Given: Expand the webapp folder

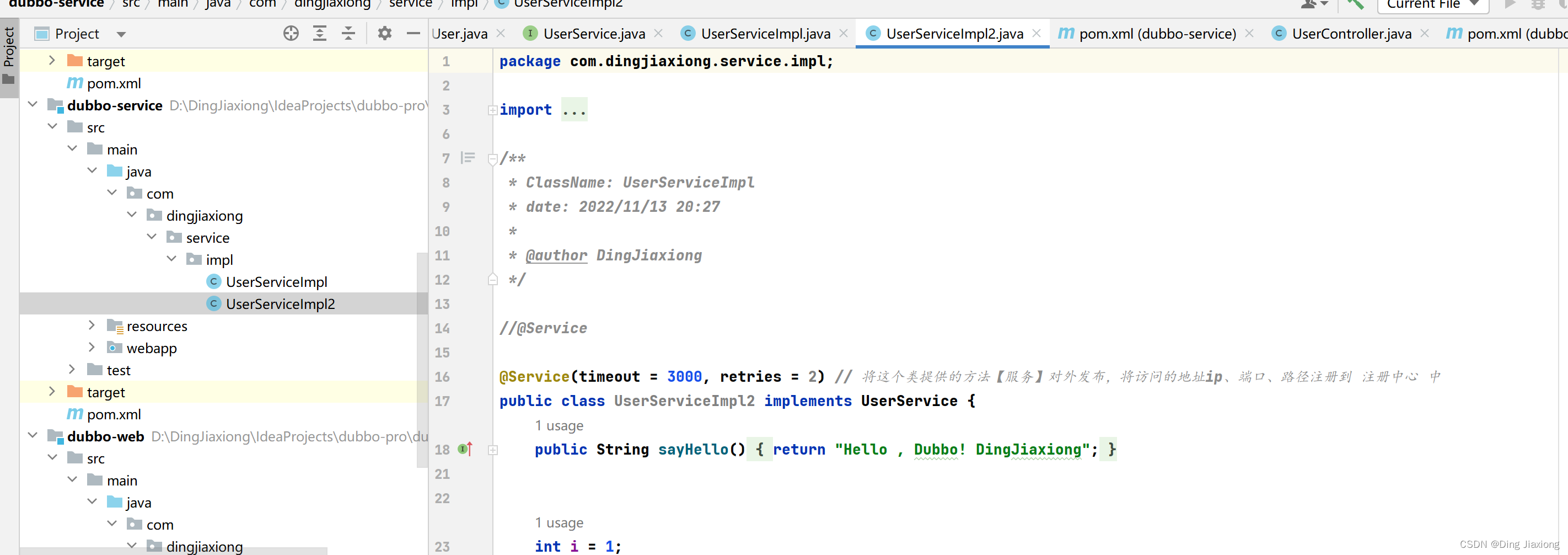Looking at the screenshot, I should click(92, 347).
